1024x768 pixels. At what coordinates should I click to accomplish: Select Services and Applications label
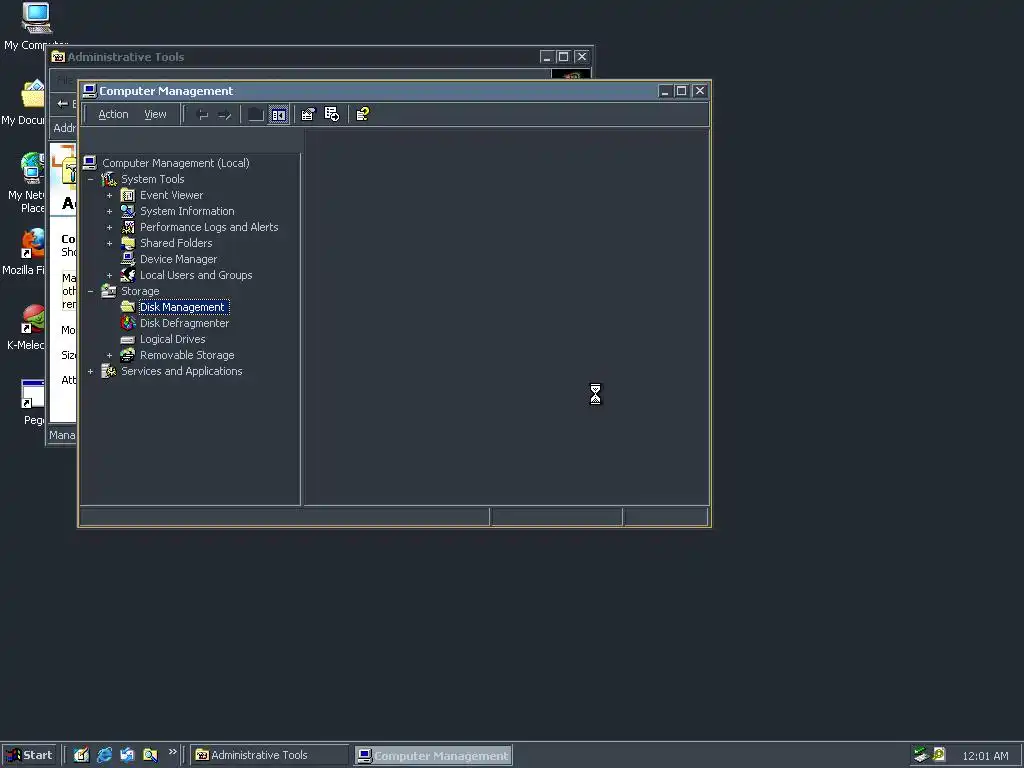coord(182,371)
